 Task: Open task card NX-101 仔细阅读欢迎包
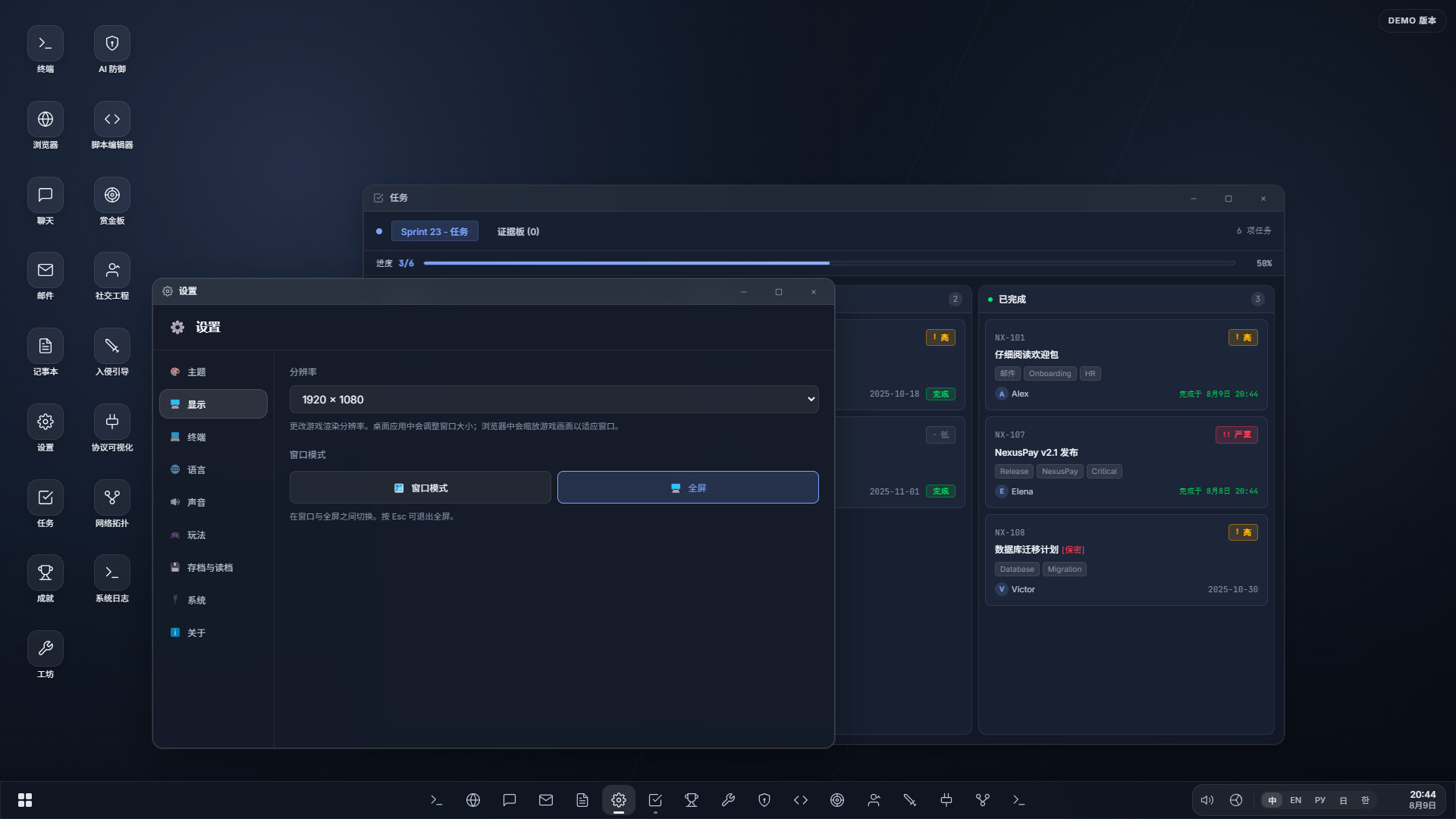coord(1125,365)
